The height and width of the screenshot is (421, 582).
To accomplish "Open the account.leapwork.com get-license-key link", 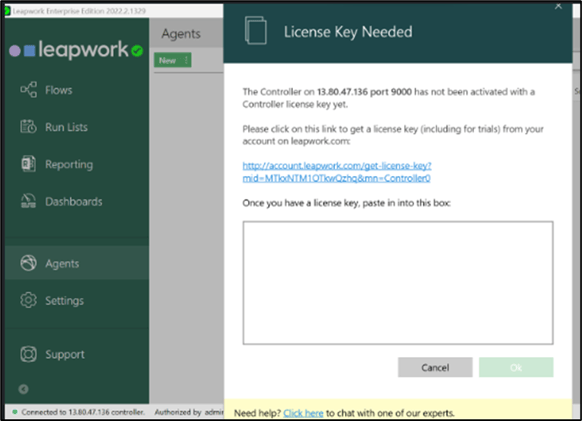I will pyautogui.click(x=337, y=172).
